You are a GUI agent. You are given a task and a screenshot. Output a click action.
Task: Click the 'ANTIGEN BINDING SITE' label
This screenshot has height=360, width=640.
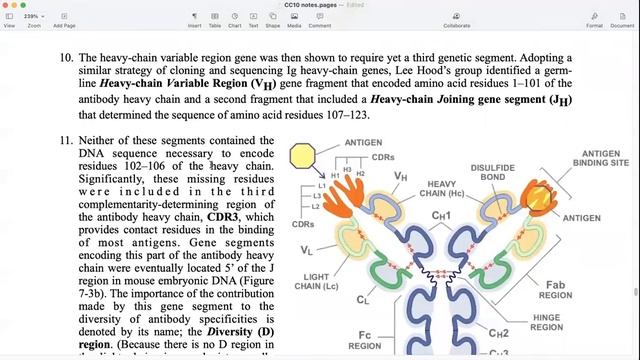[601, 158]
